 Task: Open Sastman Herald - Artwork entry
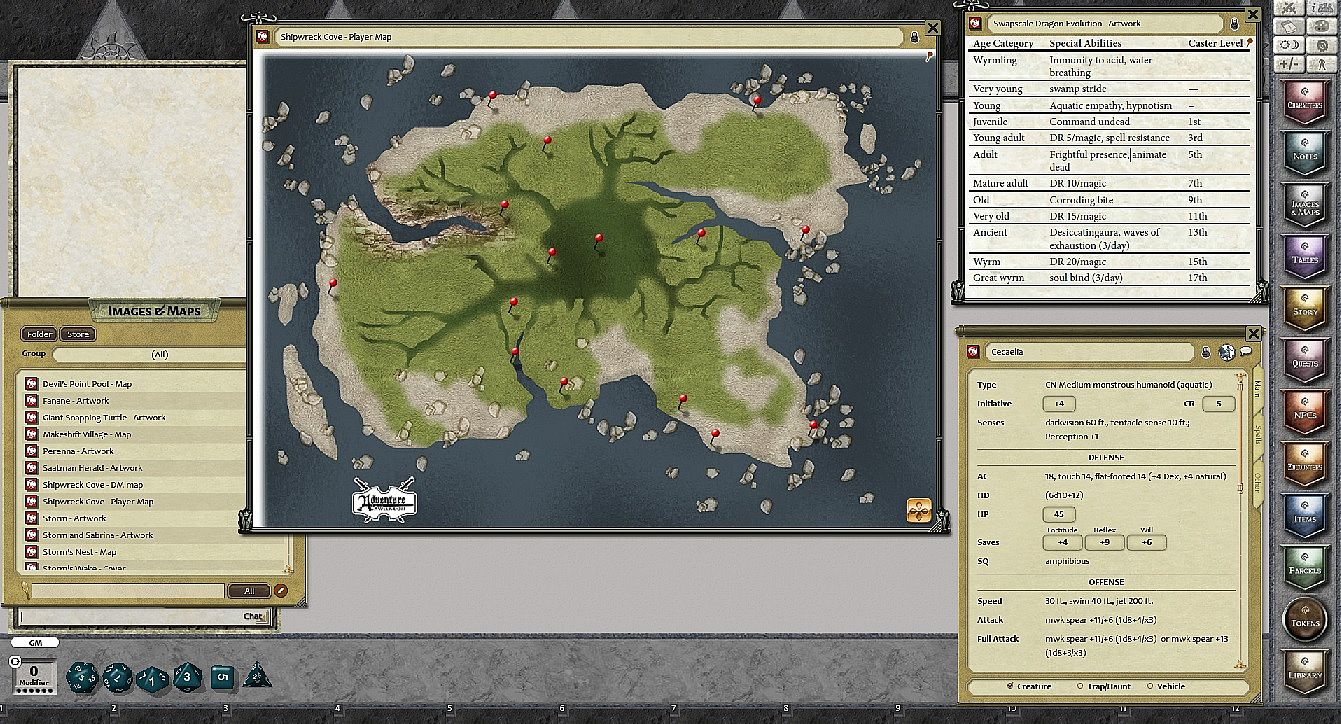pos(92,468)
